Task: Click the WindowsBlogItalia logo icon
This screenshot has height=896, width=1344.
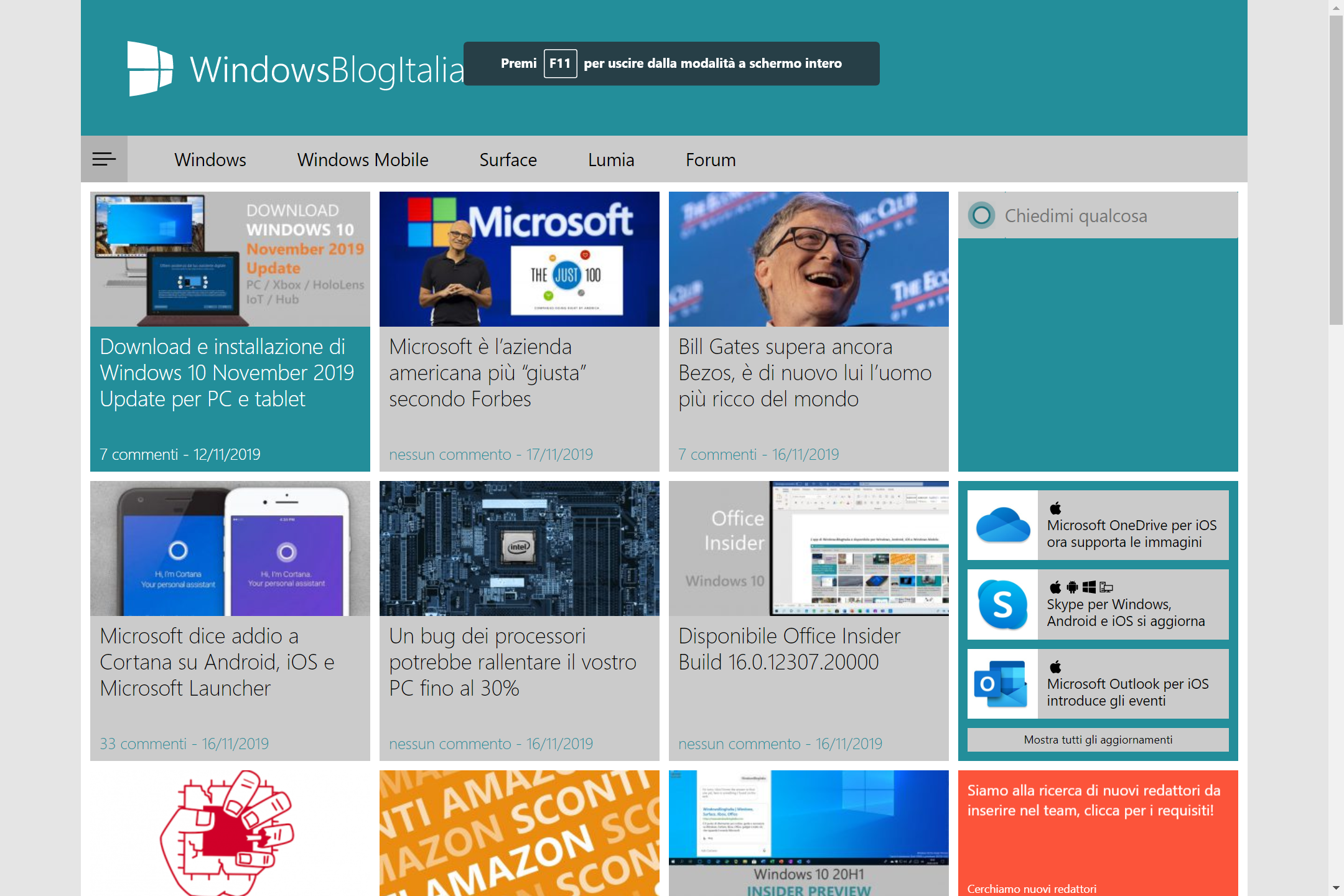Action: click(150, 68)
